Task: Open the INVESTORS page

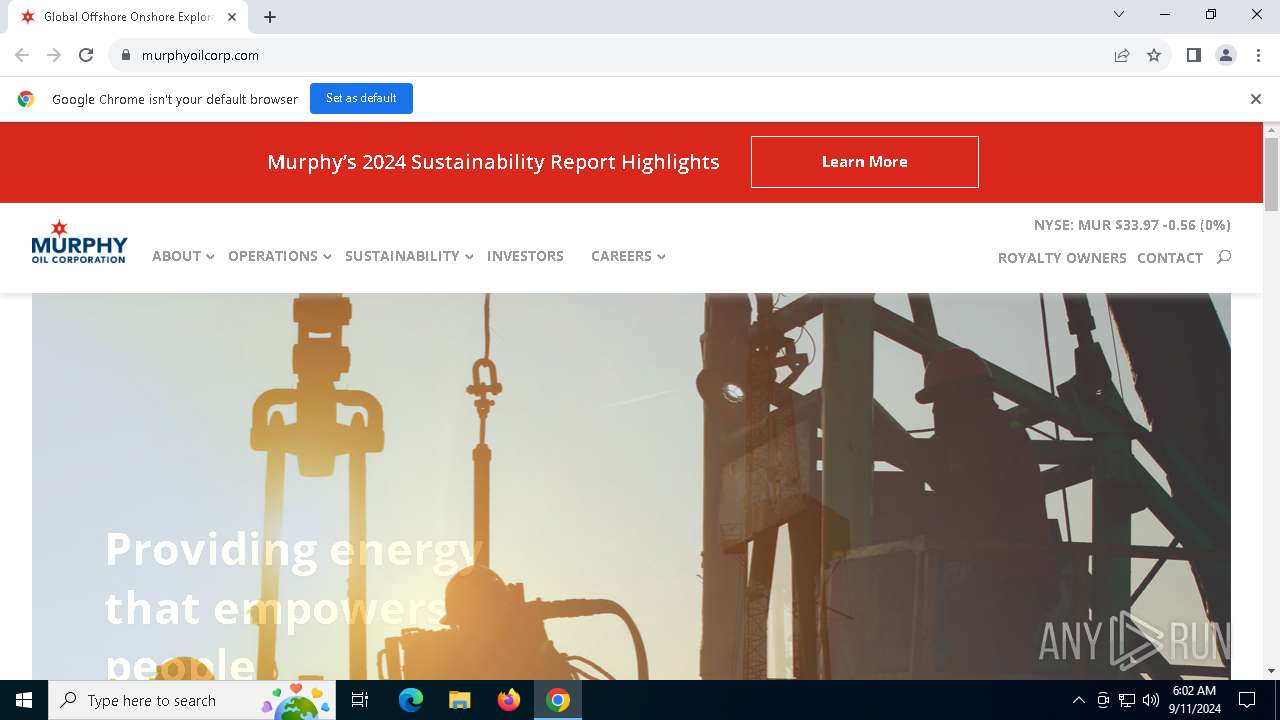Action: [525, 256]
